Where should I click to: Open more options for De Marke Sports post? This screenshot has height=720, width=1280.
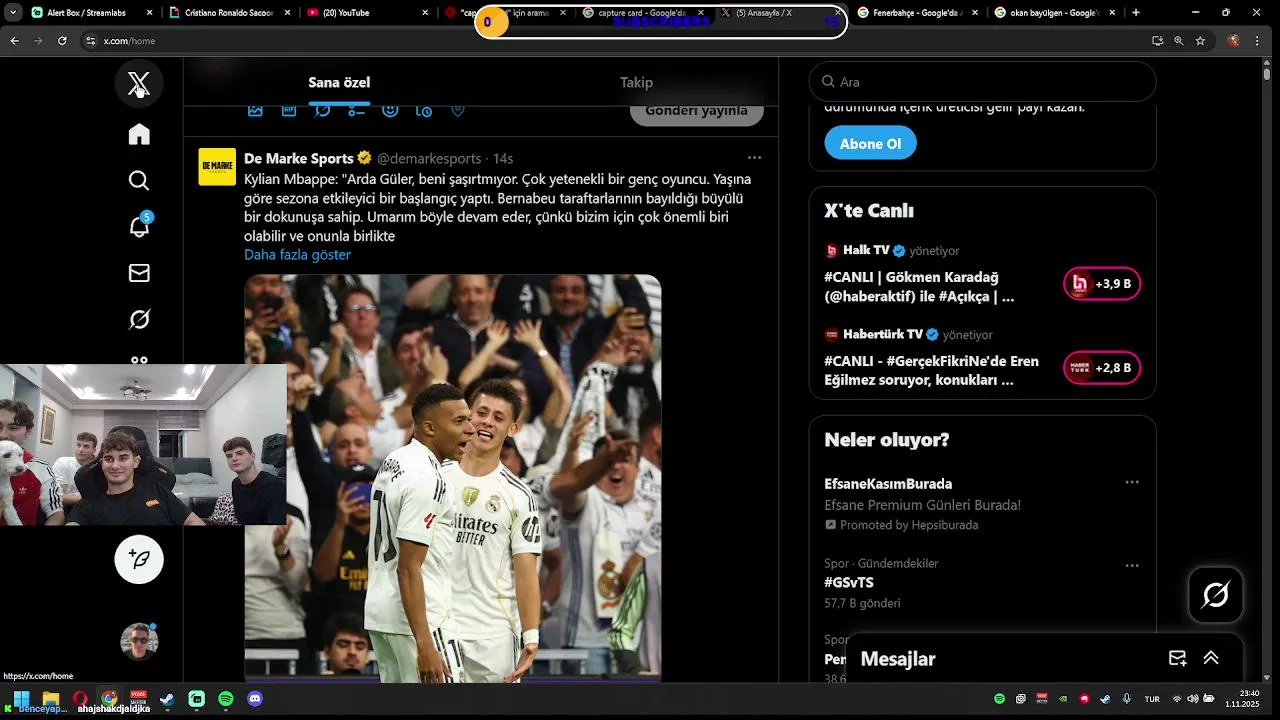click(x=754, y=158)
